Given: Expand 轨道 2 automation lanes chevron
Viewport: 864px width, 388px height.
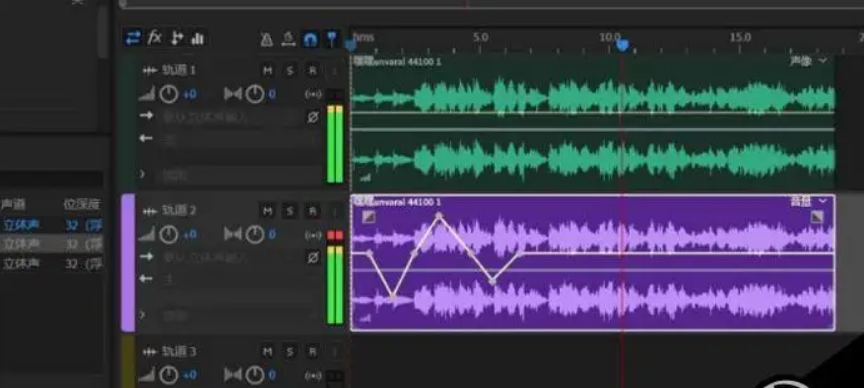Looking at the screenshot, I should point(142,315).
